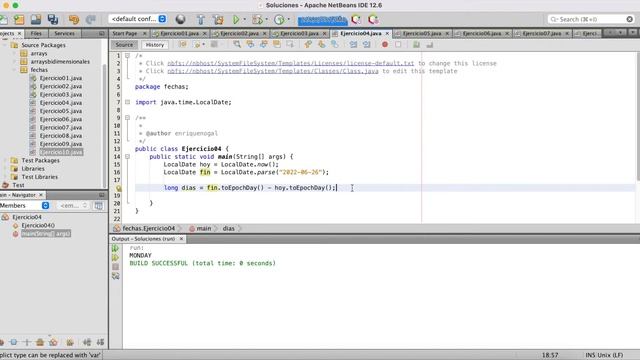Click the Stop icon in Output panel

tap(116, 267)
